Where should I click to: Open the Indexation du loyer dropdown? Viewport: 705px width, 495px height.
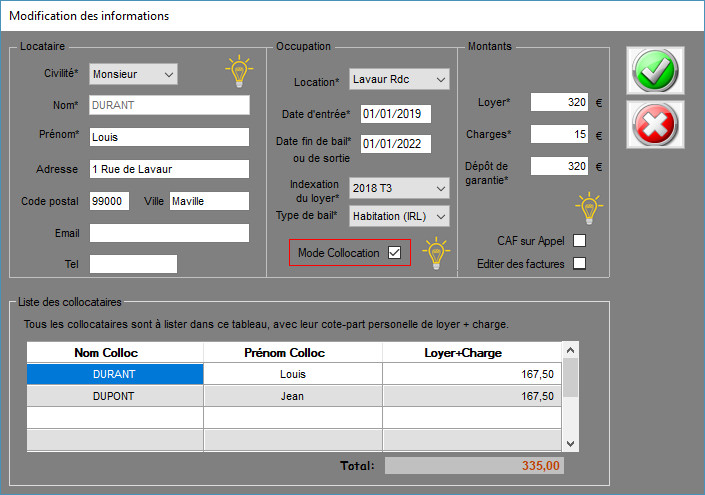click(x=399, y=188)
